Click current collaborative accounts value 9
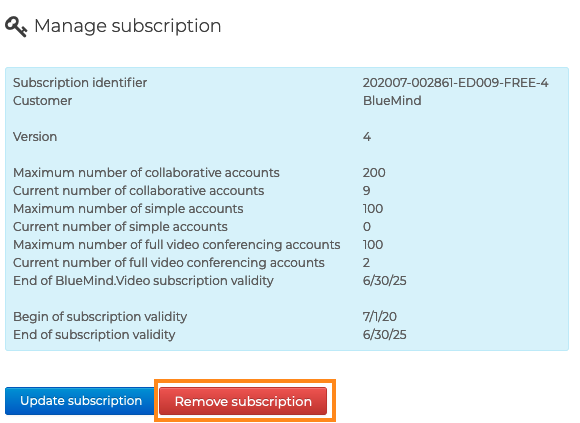 point(366,191)
